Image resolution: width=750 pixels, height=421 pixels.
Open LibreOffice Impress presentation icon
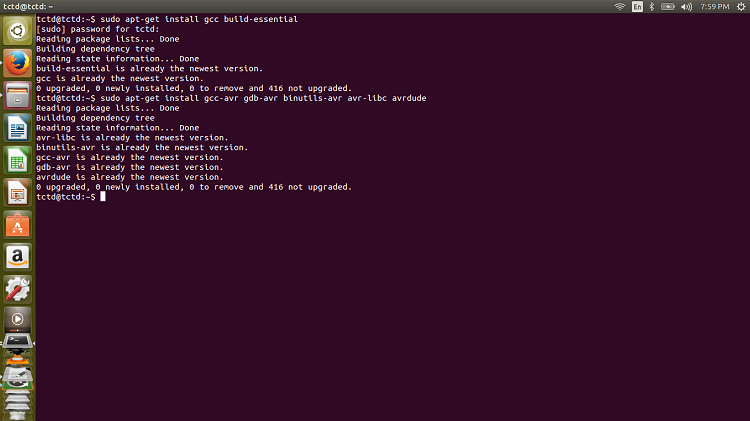(17, 192)
